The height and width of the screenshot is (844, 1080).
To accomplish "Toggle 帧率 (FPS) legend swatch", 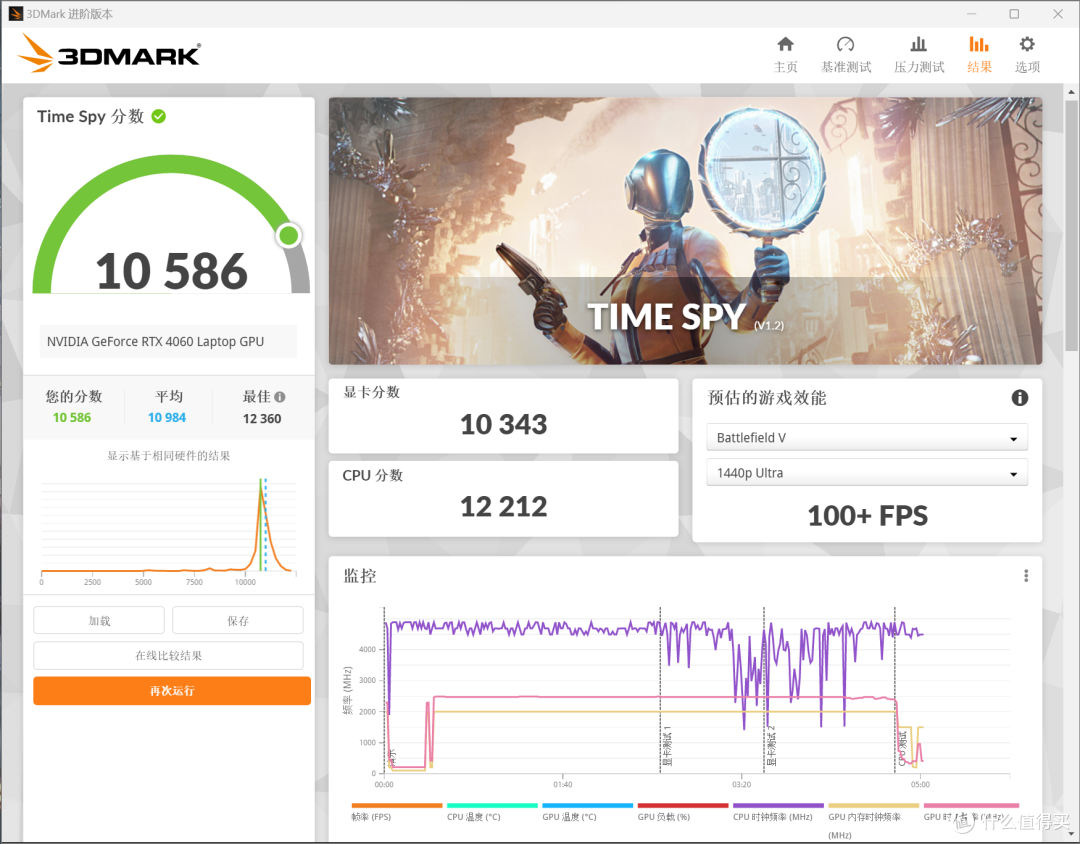I will click(x=397, y=805).
